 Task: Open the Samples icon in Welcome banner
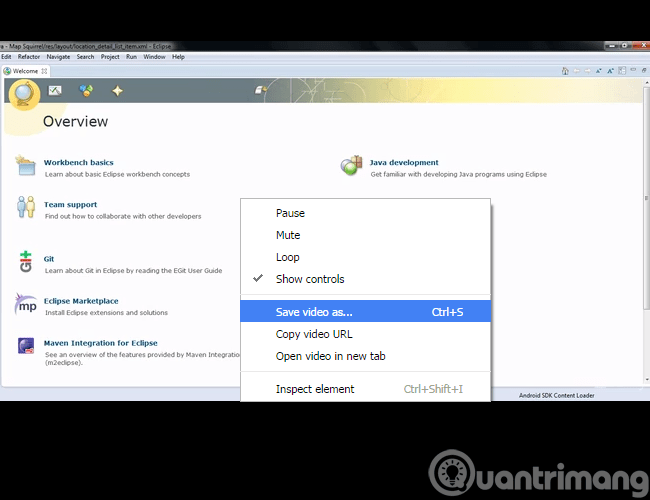(86, 90)
